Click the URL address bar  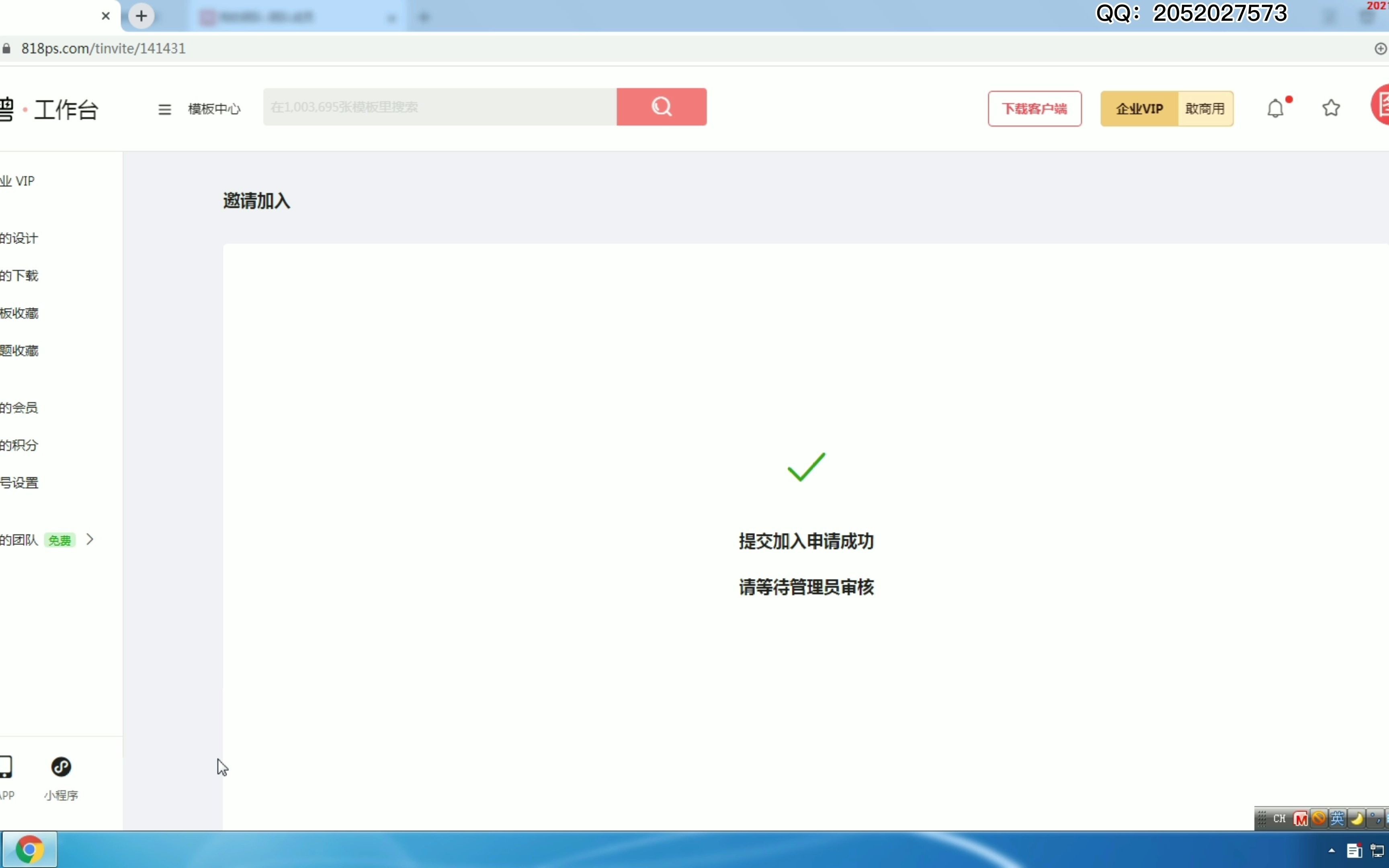coord(689,49)
